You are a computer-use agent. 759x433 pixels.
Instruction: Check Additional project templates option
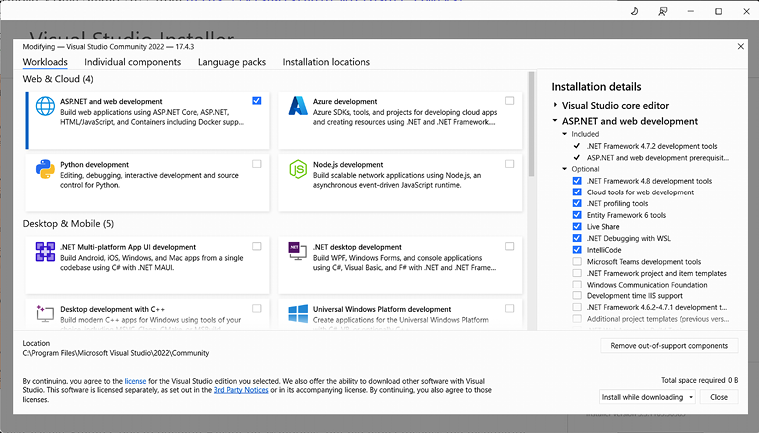coord(577,318)
